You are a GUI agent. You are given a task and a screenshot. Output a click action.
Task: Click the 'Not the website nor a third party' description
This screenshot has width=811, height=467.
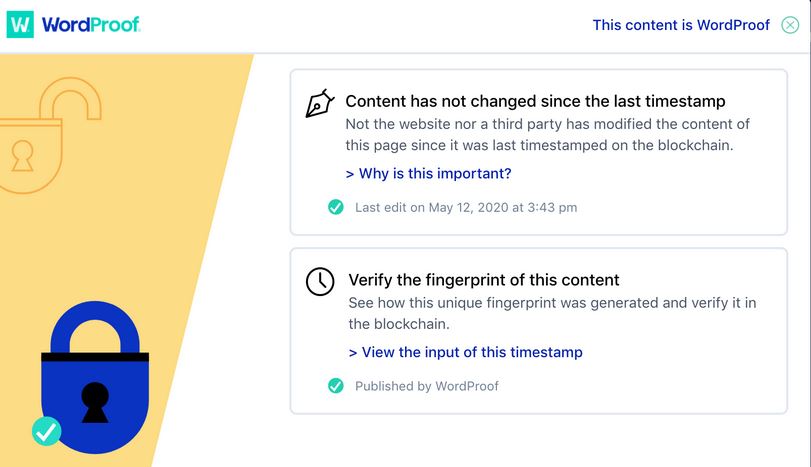click(x=547, y=134)
